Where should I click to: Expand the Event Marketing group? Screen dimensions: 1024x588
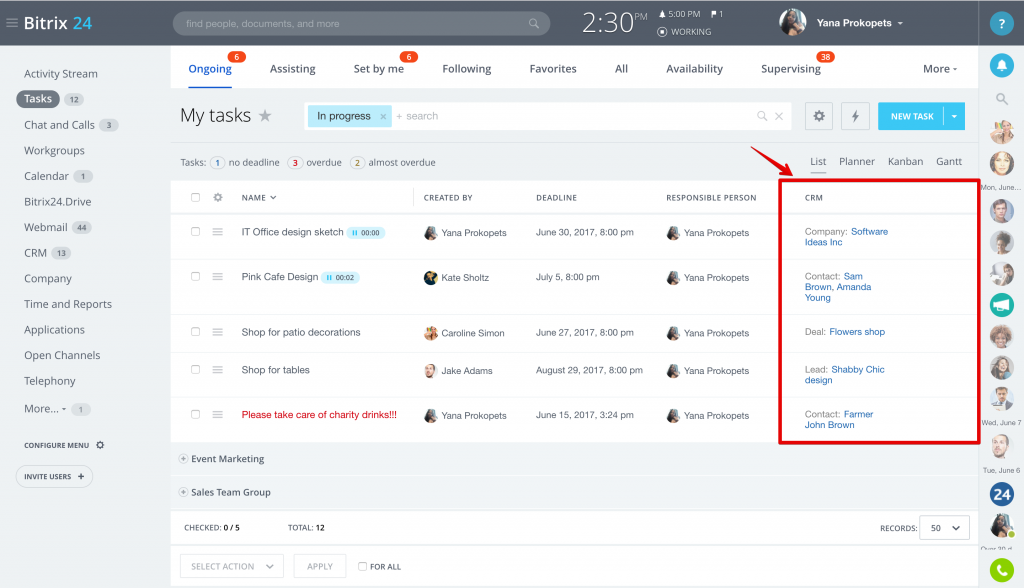(x=184, y=459)
